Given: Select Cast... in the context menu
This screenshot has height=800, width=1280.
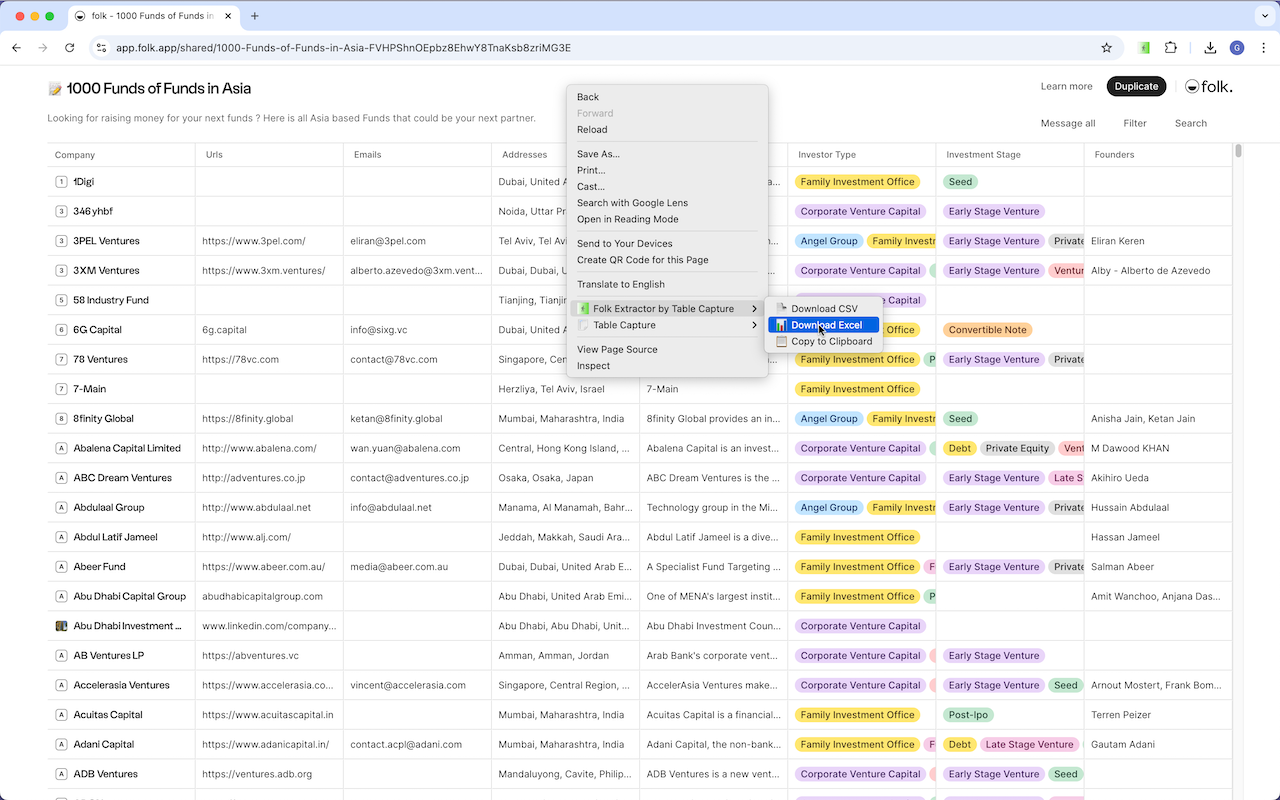Looking at the screenshot, I should click(667, 186).
